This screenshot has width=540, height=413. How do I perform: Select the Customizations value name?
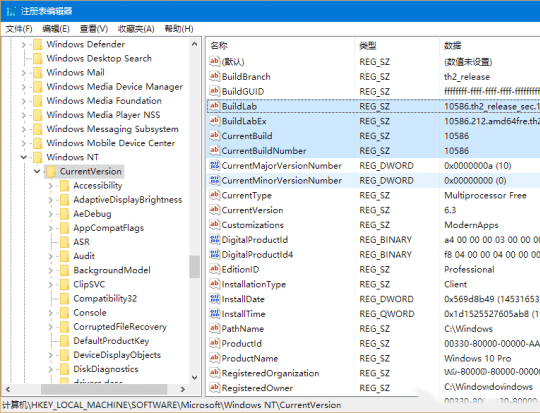coord(252,225)
